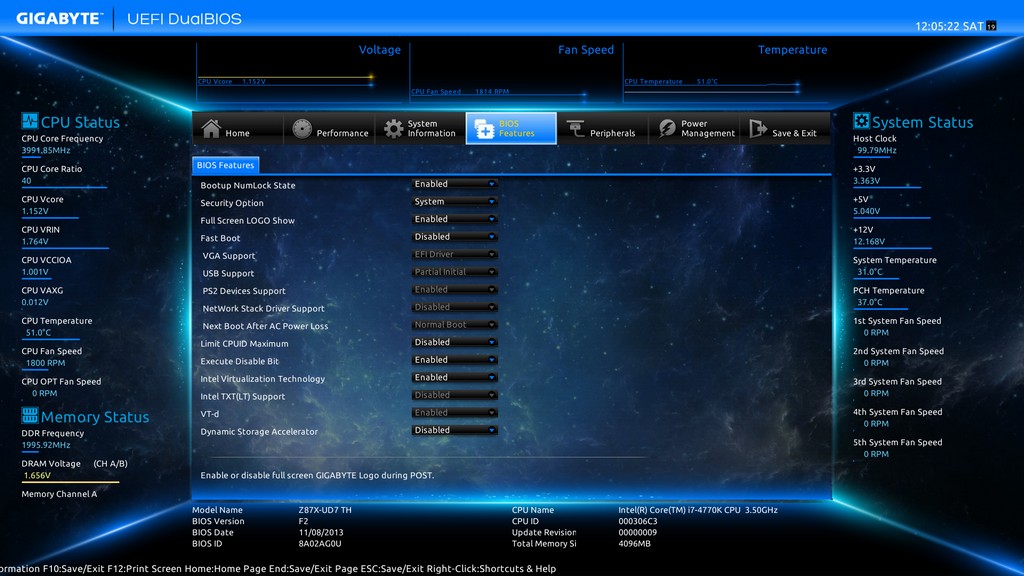
Task: Click the Home house icon
Action: (x=211, y=129)
